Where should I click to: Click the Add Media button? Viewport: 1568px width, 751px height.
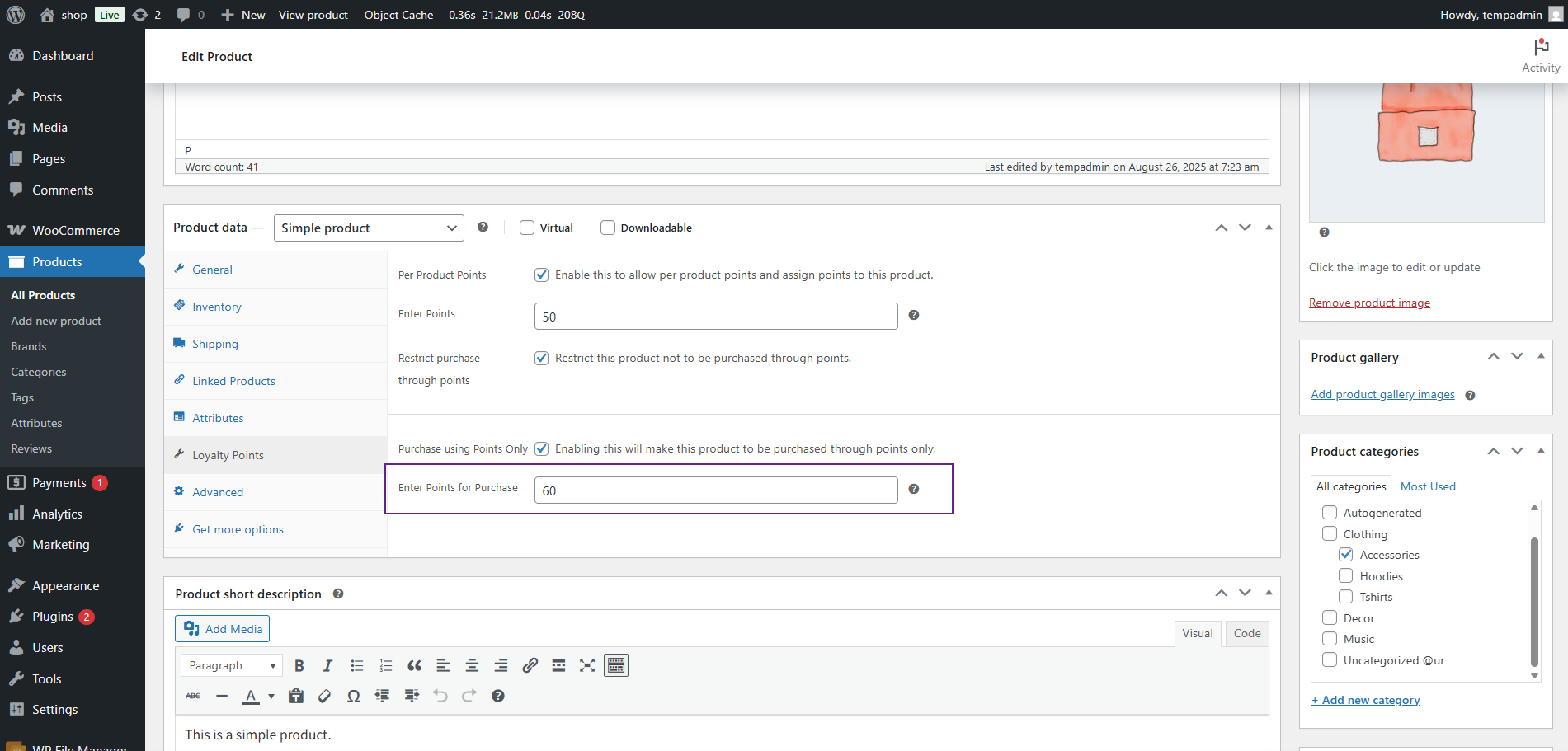(223, 629)
